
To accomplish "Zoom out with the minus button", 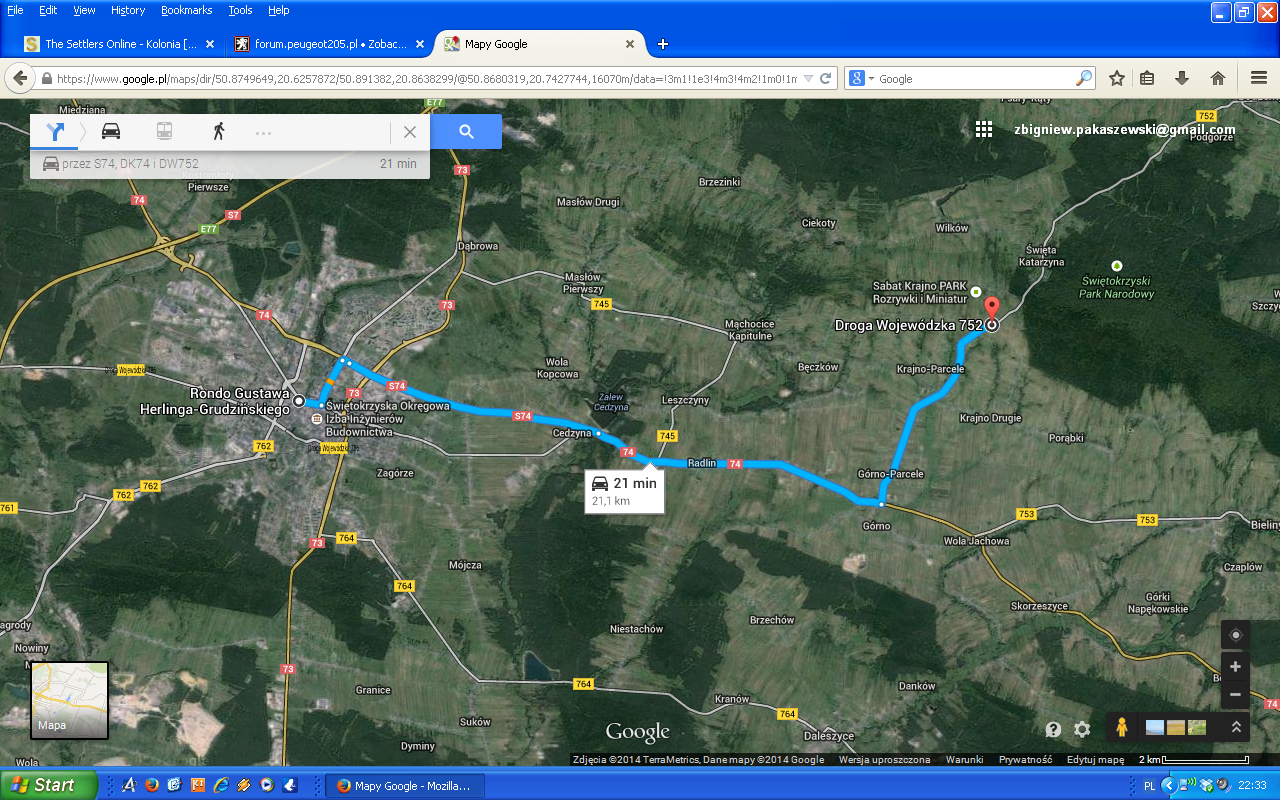I will [x=1236, y=694].
